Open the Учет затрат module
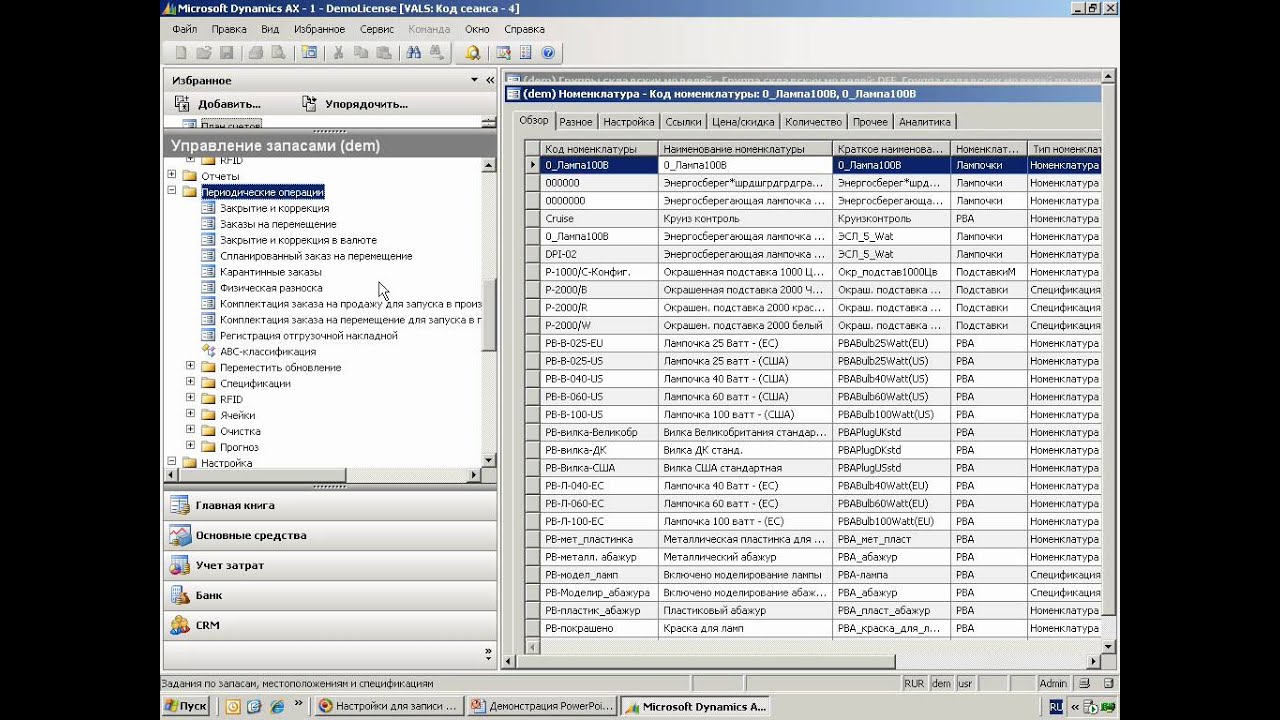This screenshot has width=1280, height=720. click(329, 565)
